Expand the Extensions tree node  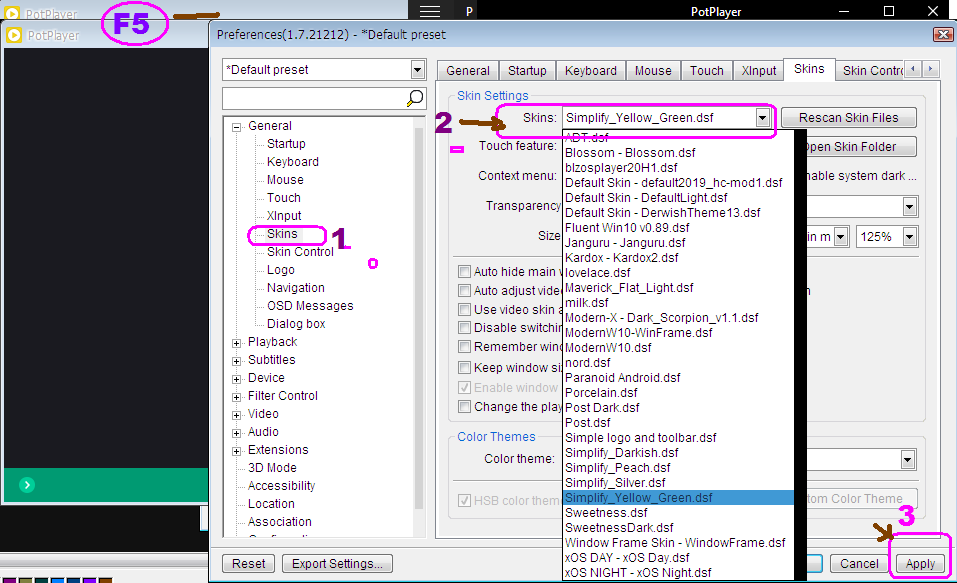coord(237,451)
